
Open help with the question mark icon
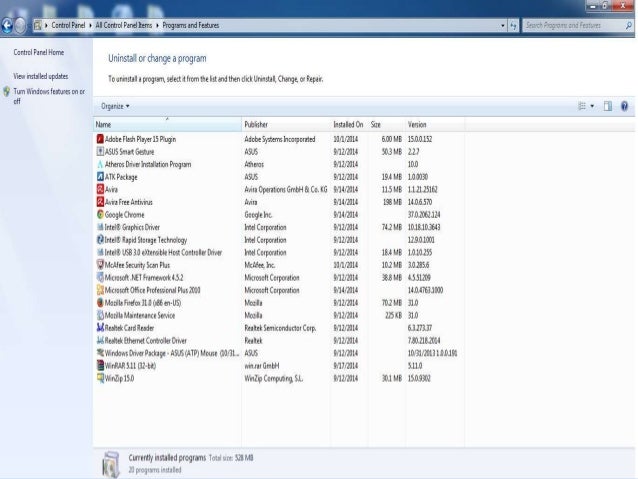click(x=624, y=105)
